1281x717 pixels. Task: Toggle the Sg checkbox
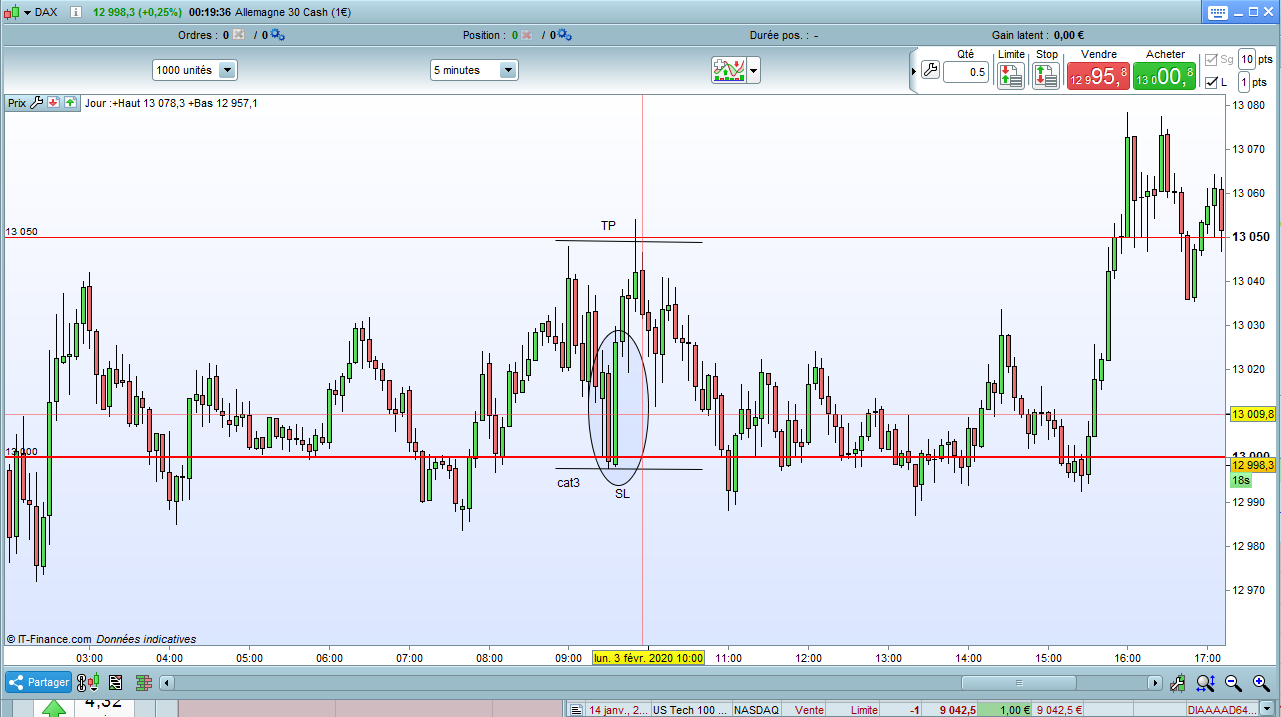1212,60
